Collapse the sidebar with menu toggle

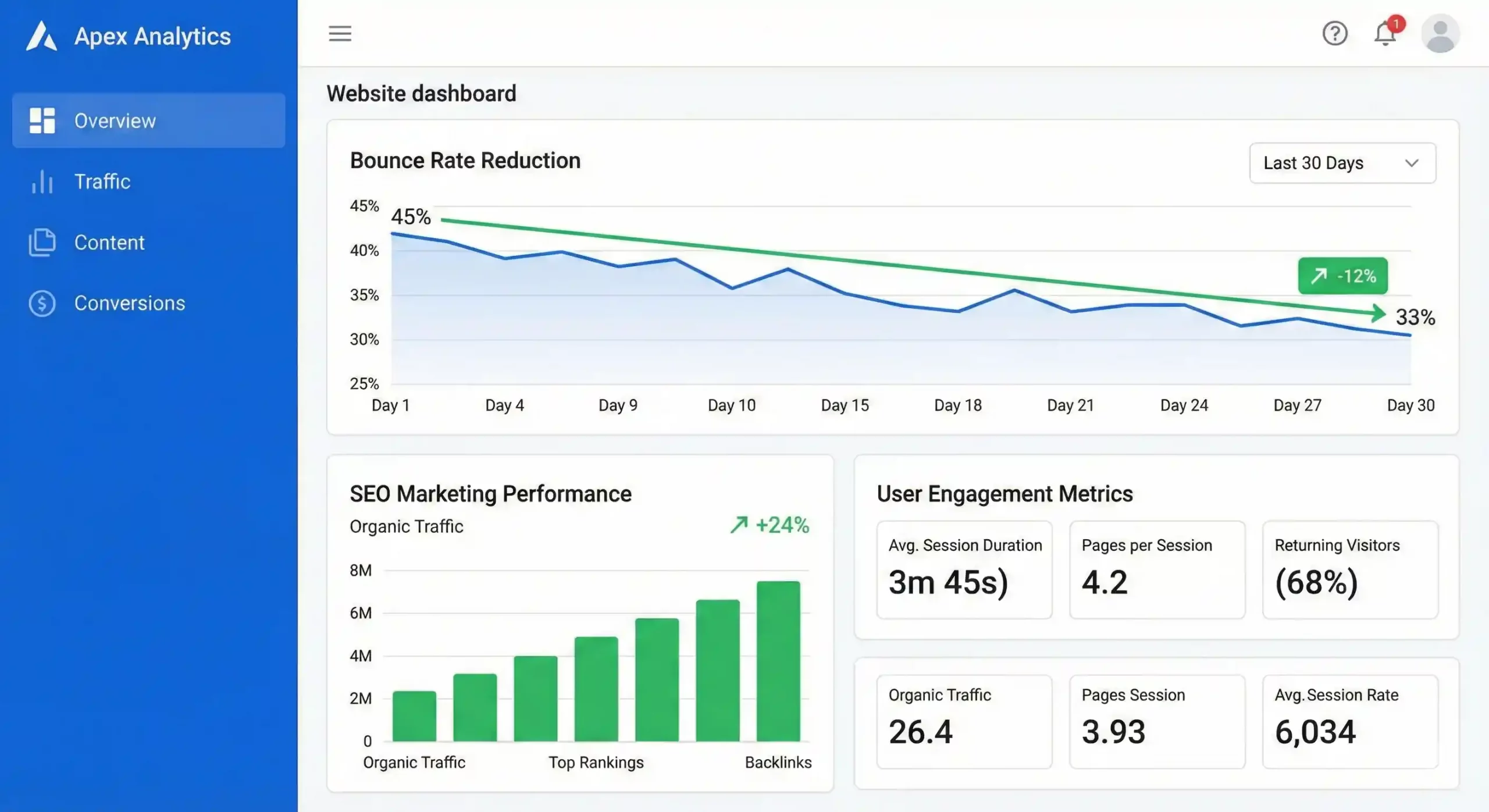point(340,34)
